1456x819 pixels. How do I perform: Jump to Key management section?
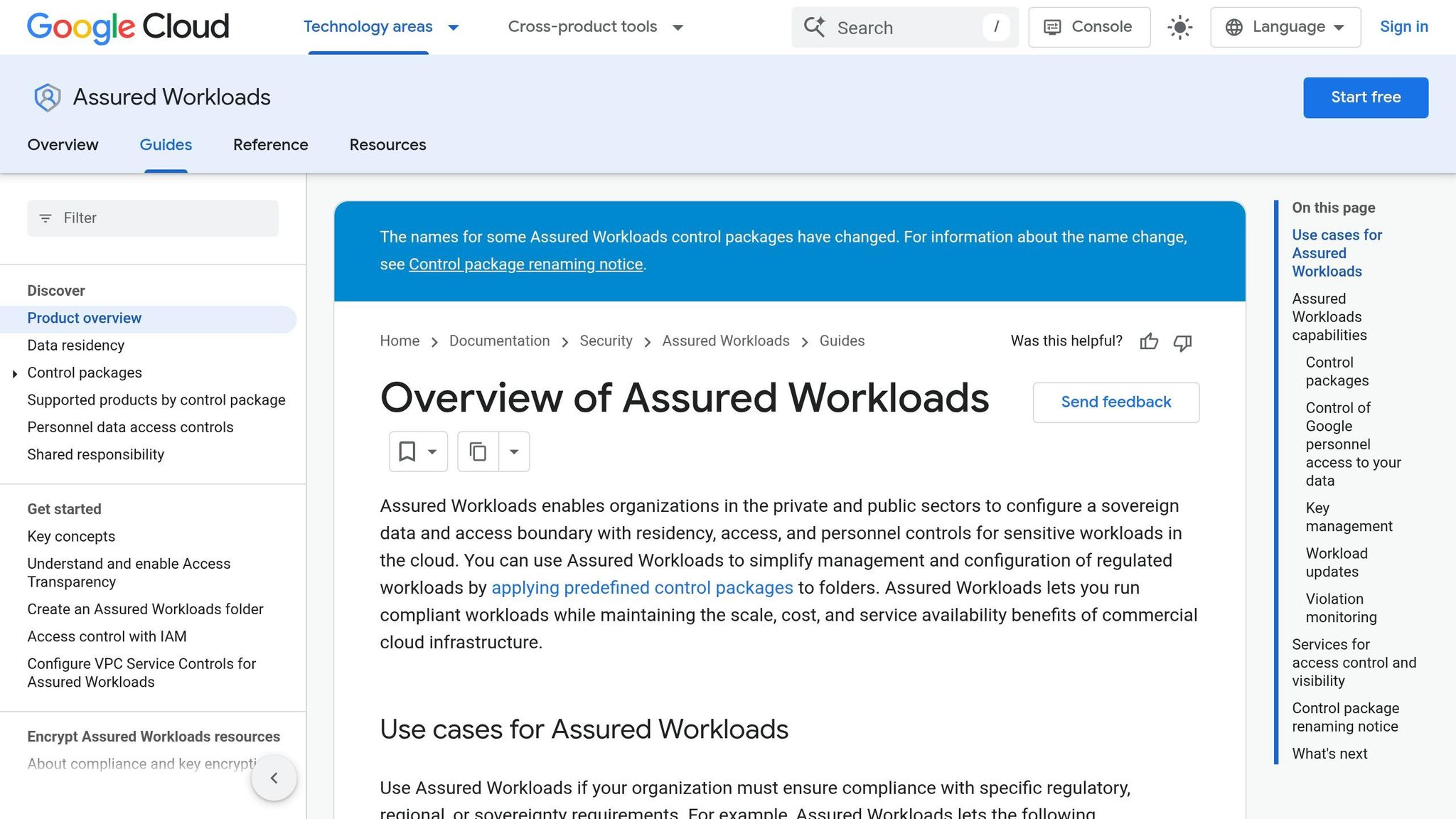[x=1349, y=518]
